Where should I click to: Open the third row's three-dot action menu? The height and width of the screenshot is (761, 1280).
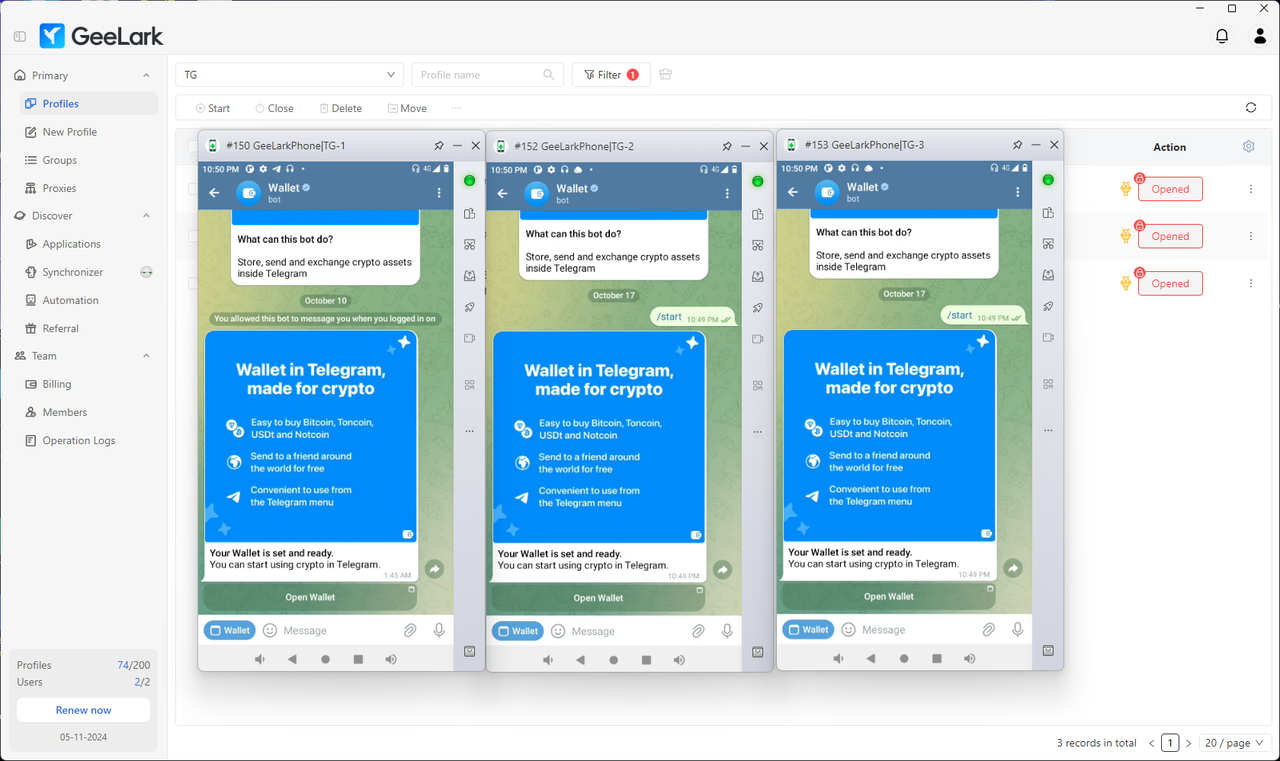pyautogui.click(x=1251, y=284)
